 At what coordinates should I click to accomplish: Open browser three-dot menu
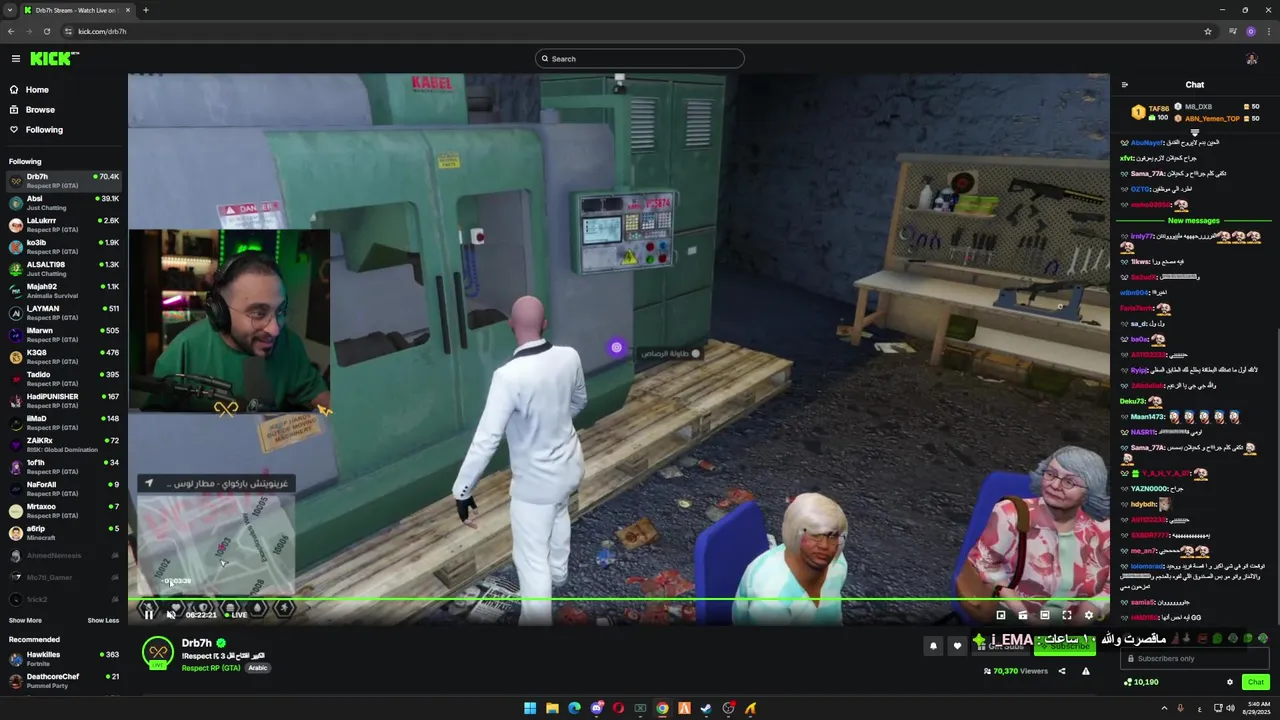tap(1269, 31)
